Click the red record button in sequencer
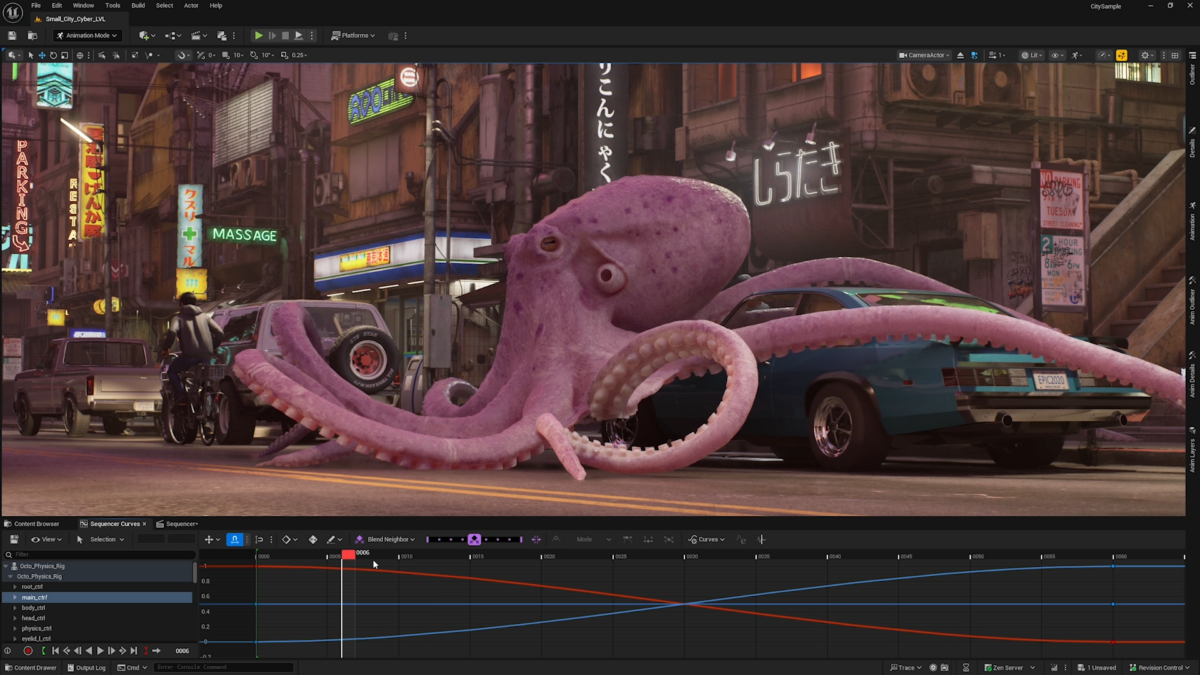 point(28,651)
